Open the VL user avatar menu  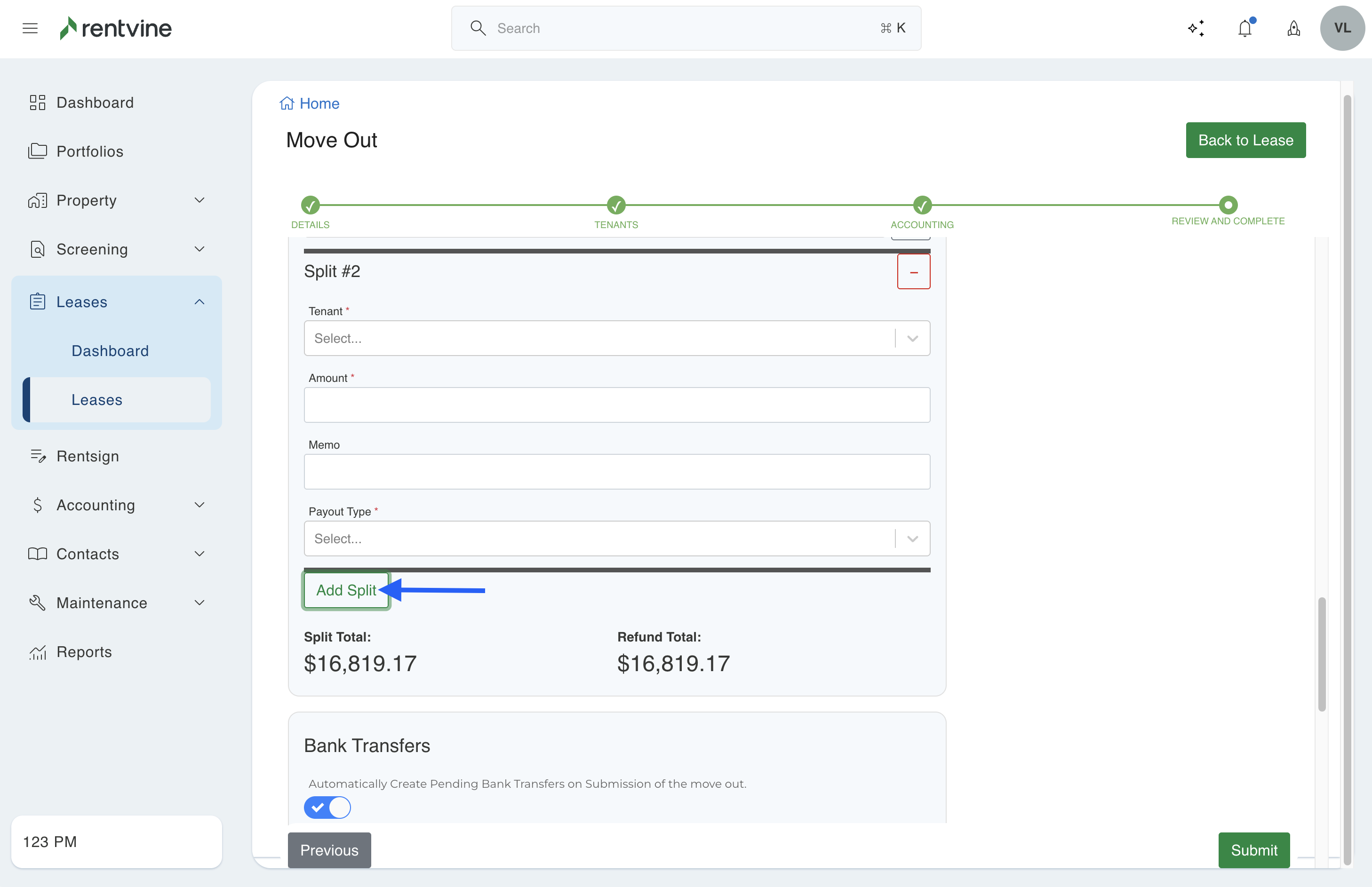coord(1342,28)
